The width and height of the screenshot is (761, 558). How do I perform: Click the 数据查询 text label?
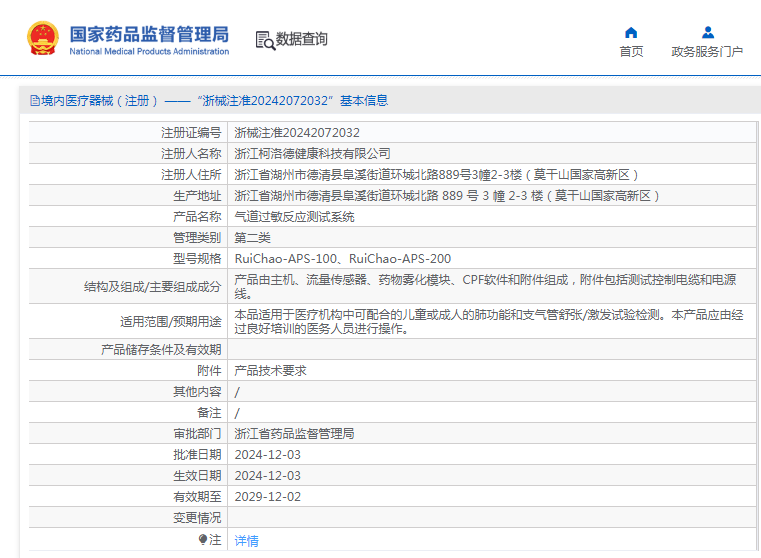[301, 39]
